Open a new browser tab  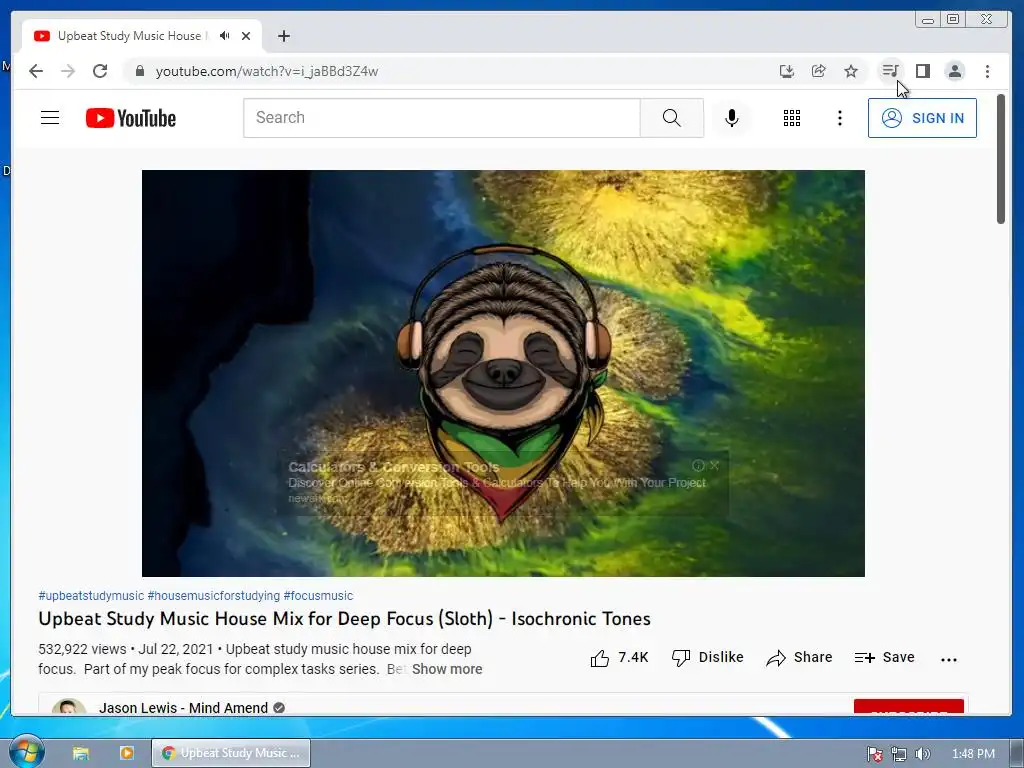283,36
